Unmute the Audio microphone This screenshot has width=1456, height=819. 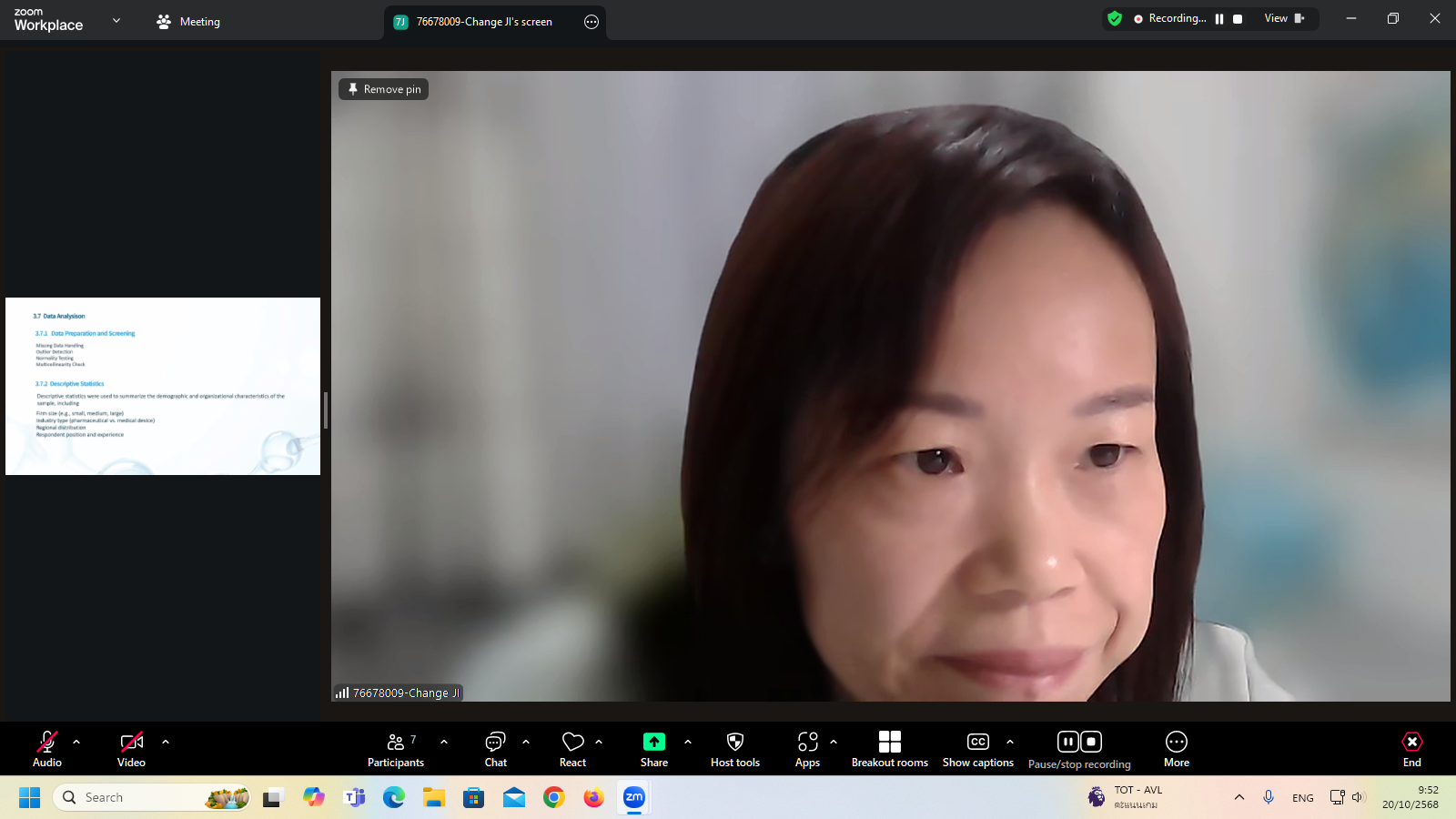pos(47,742)
